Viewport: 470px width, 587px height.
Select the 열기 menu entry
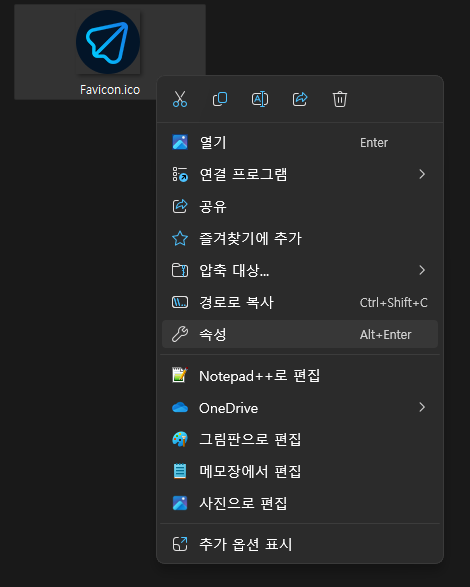pyautogui.click(x=300, y=142)
